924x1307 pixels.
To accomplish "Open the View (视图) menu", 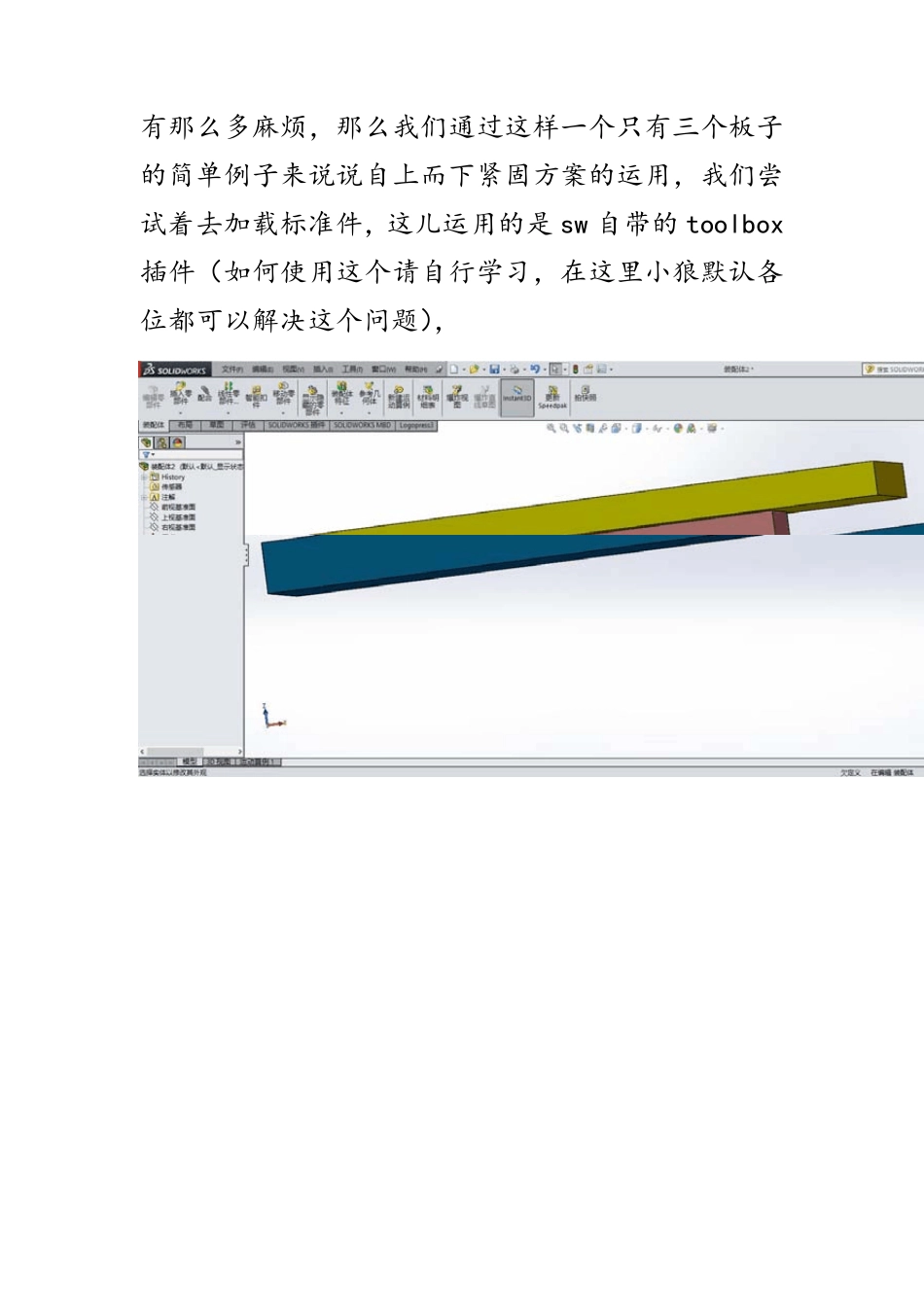I will pyautogui.click(x=293, y=370).
